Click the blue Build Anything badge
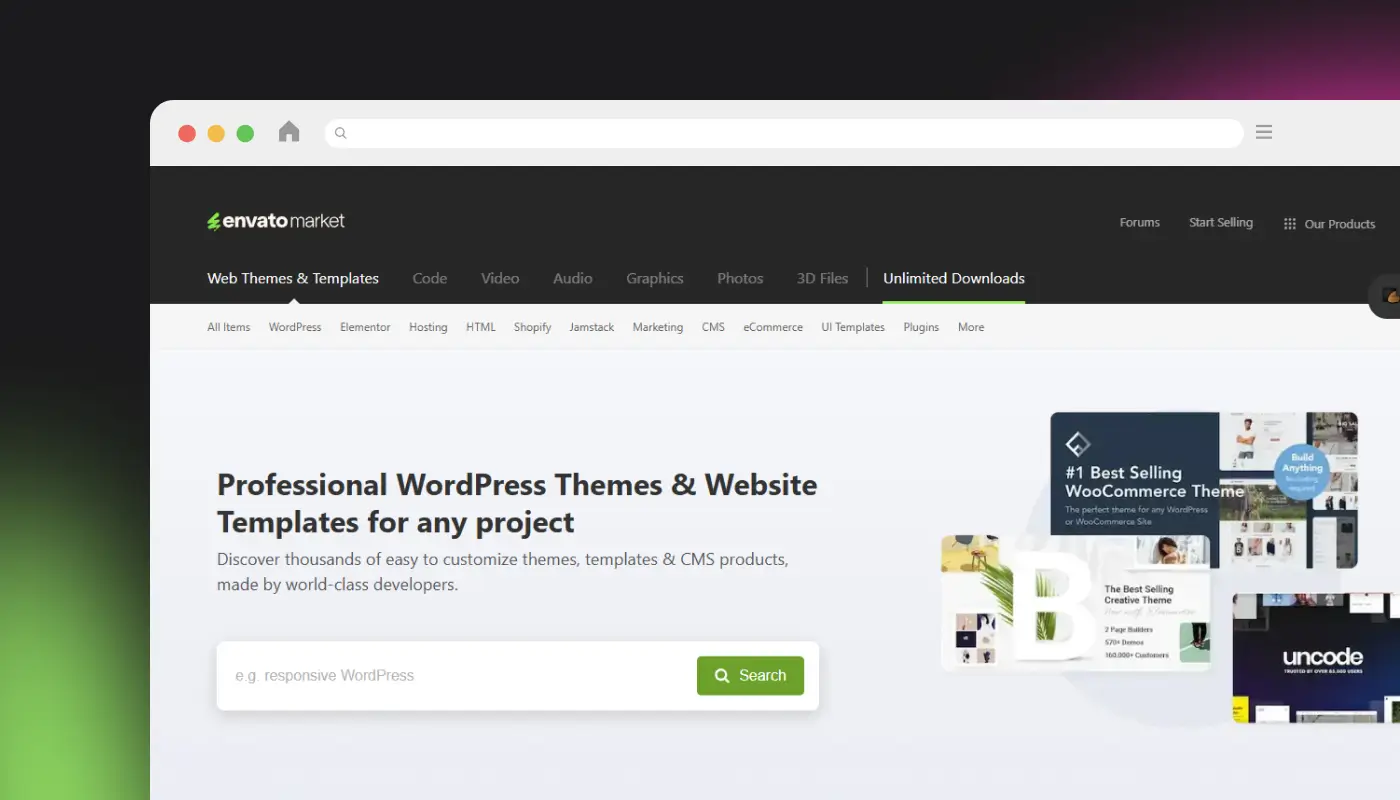The image size is (1400, 800). click(1302, 472)
